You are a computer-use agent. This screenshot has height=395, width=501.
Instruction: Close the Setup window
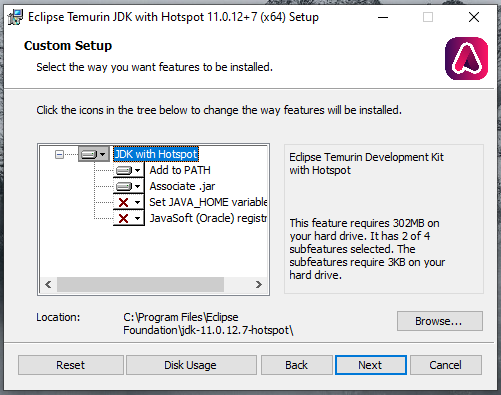point(474,17)
